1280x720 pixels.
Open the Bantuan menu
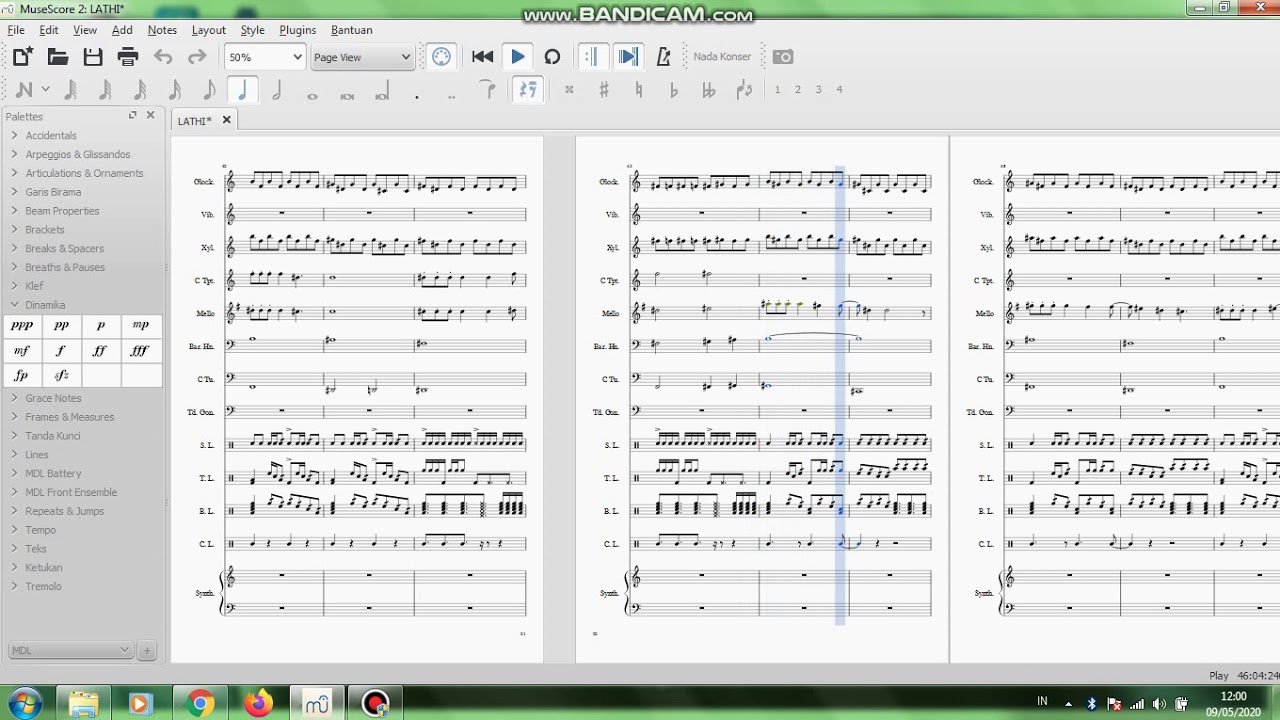352,30
